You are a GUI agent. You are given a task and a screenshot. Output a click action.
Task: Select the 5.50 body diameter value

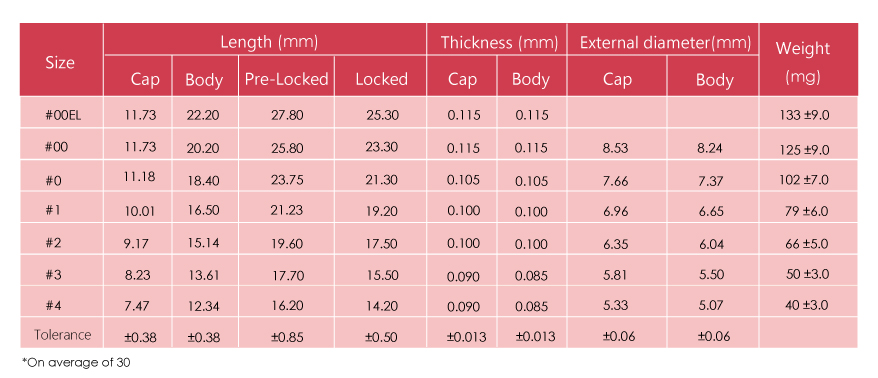[x=713, y=274]
